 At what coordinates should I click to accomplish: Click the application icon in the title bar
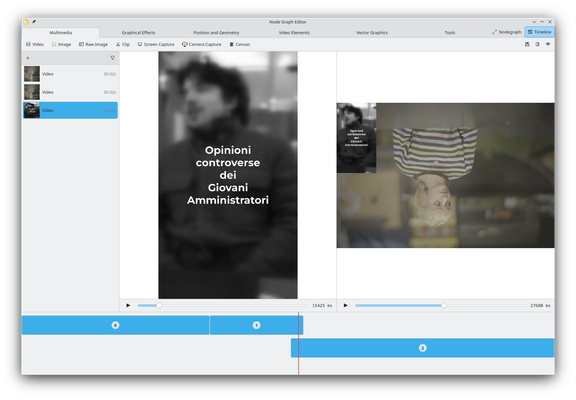tap(26, 22)
